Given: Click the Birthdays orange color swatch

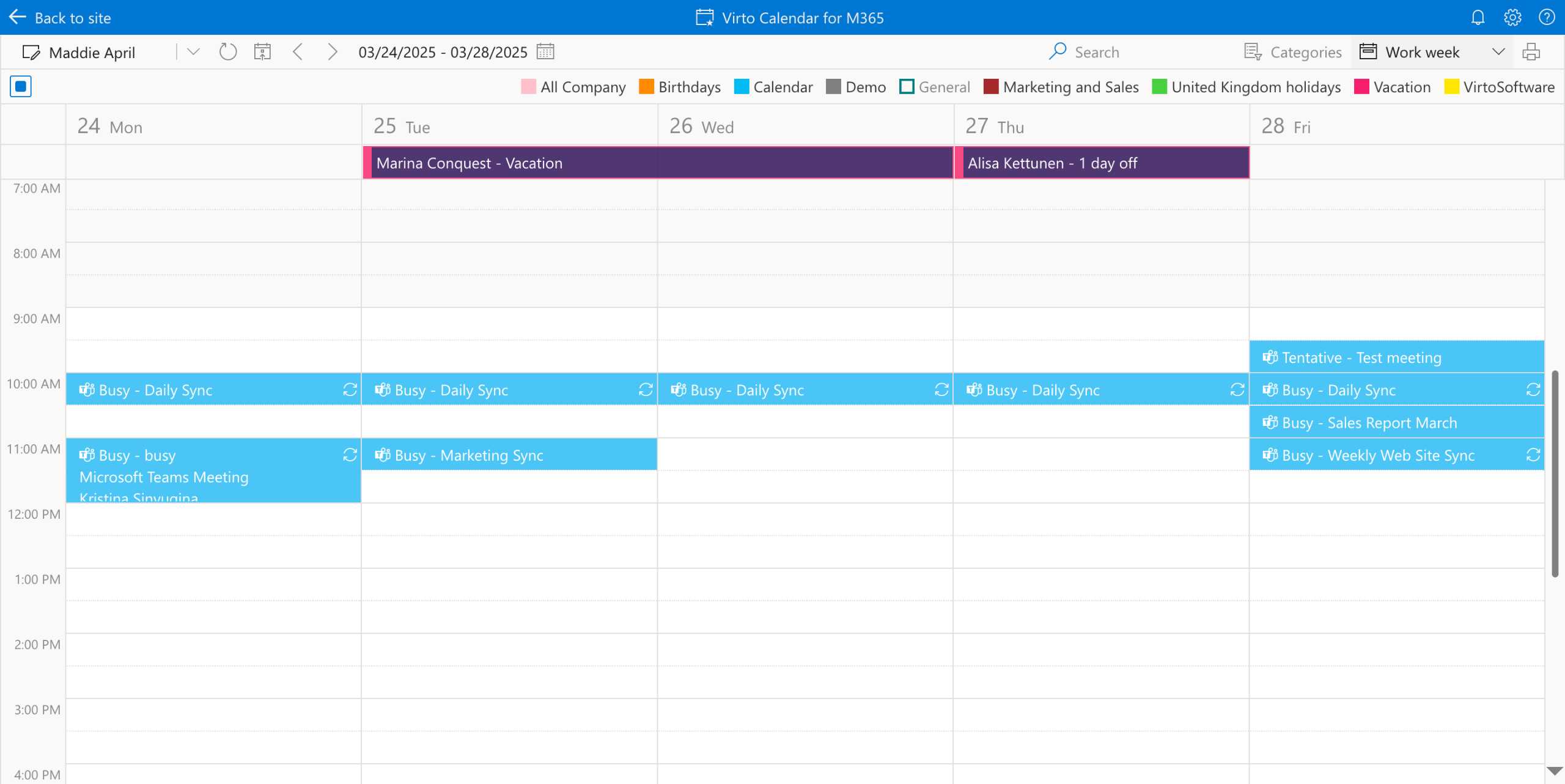Looking at the screenshot, I should [646, 87].
